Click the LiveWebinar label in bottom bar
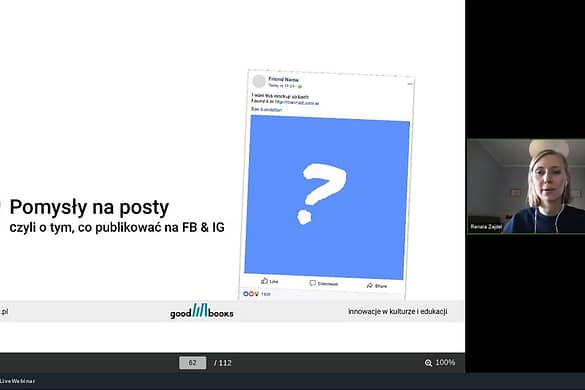This screenshot has width=585, height=390. point(18,381)
